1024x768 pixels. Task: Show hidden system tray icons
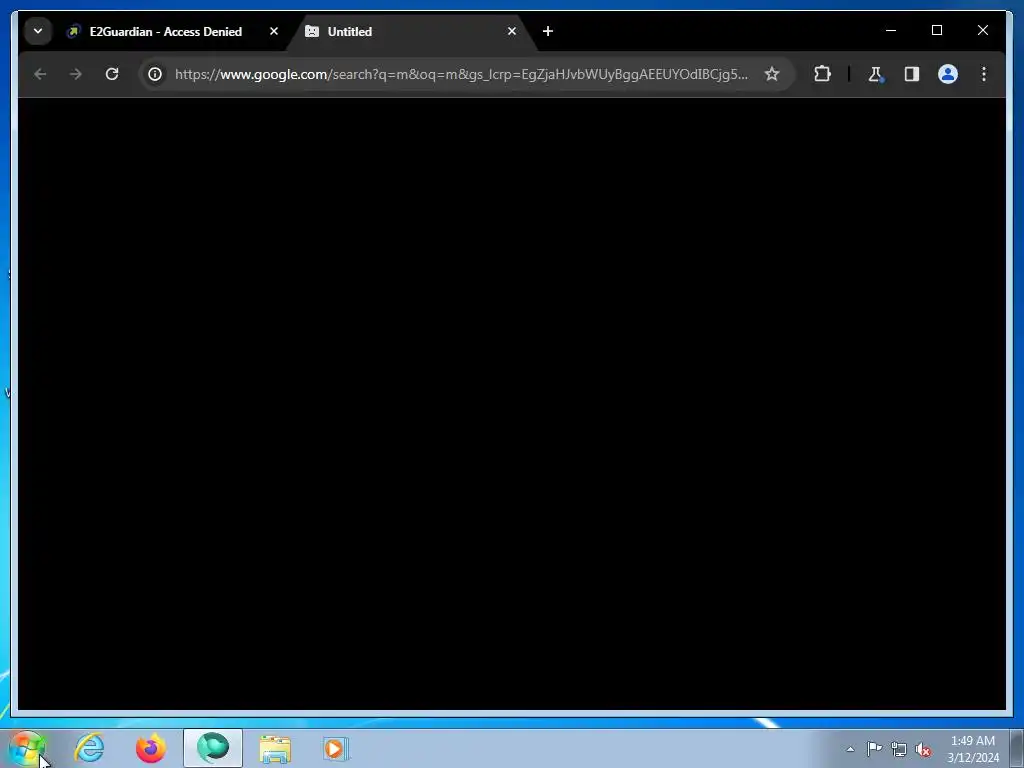[850, 749]
